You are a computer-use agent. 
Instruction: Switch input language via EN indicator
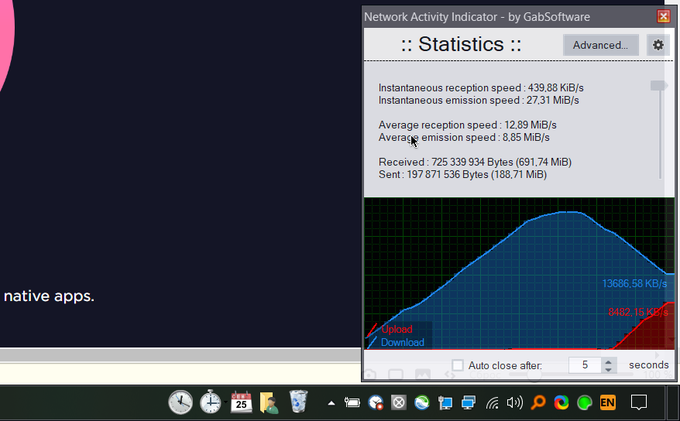(x=607, y=403)
